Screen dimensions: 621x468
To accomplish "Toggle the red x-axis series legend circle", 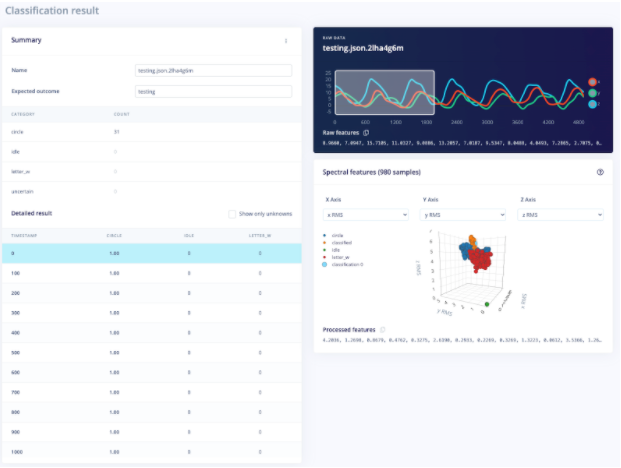I will [x=593, y=82].
